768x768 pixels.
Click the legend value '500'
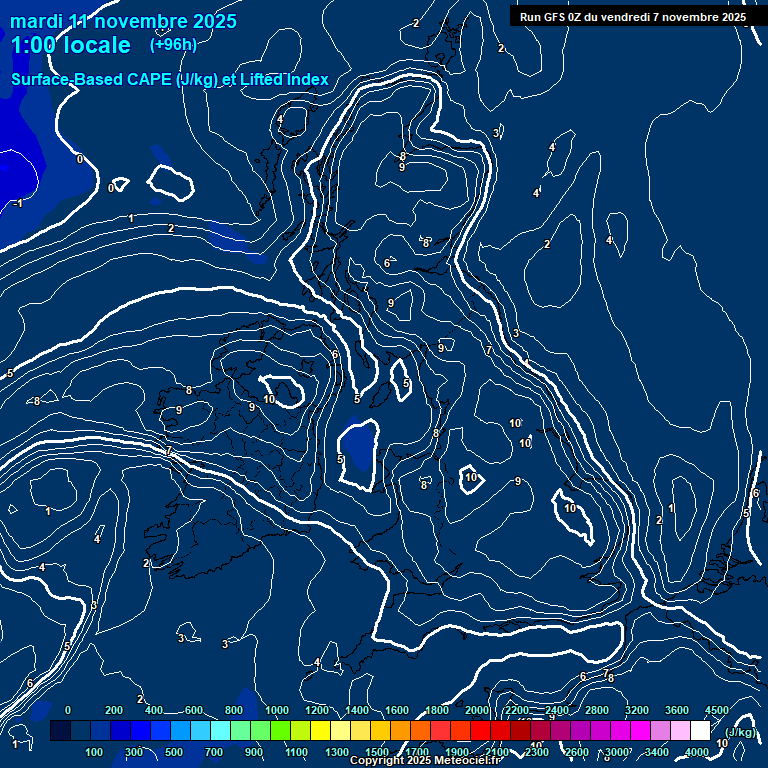pos(174,752)
